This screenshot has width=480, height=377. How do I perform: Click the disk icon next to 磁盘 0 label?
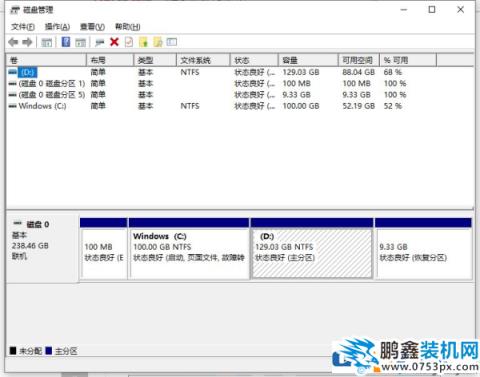[x=18, y=224]
